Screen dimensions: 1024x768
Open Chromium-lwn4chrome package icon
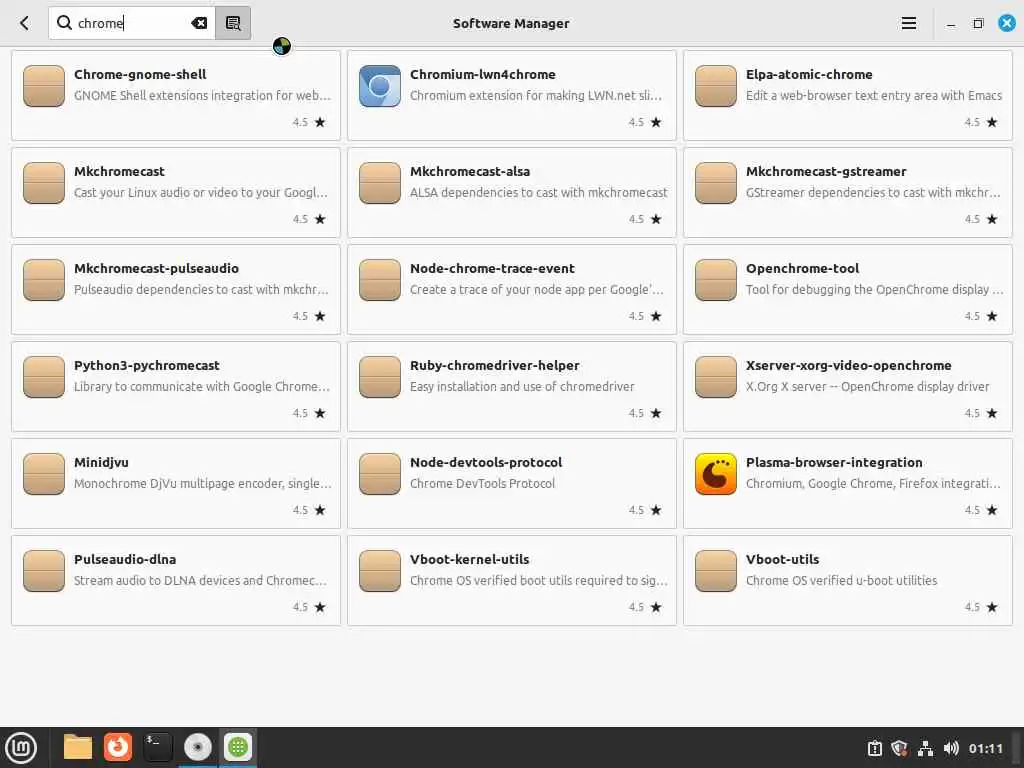point(379,86)
